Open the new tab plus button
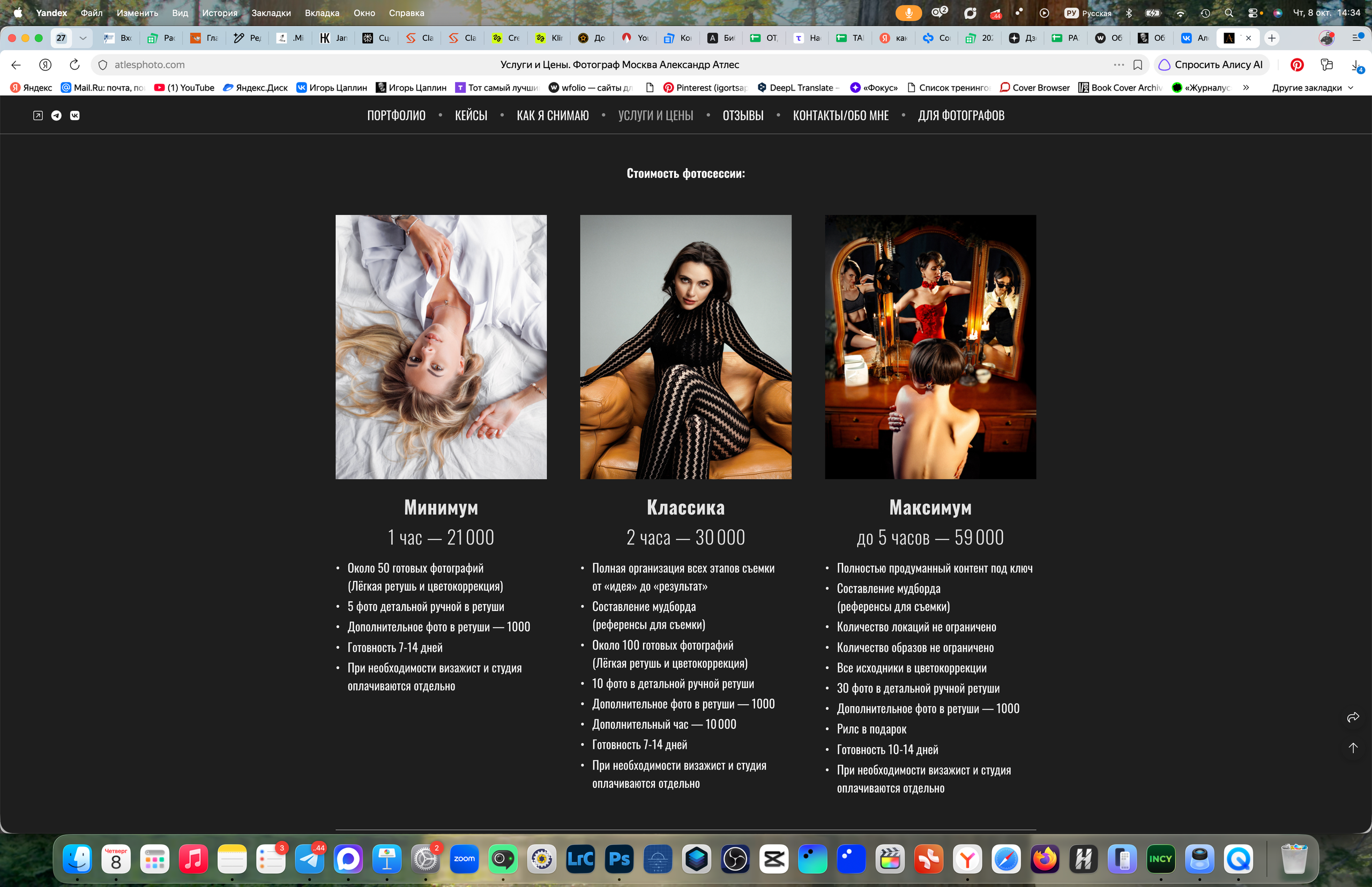This screenshot has height=887, width=1372. 1271,38
